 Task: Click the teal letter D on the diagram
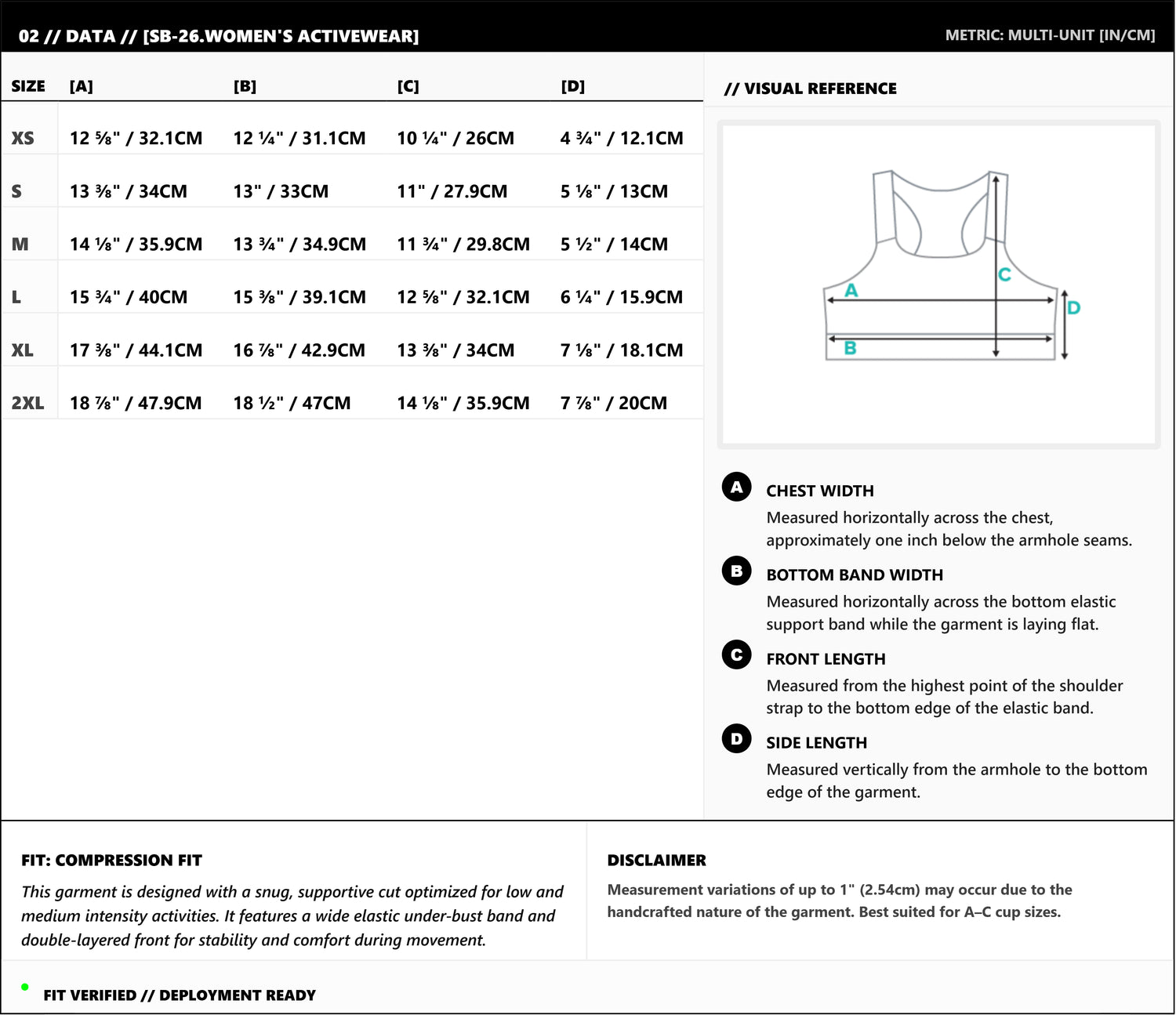point(1074,307)
